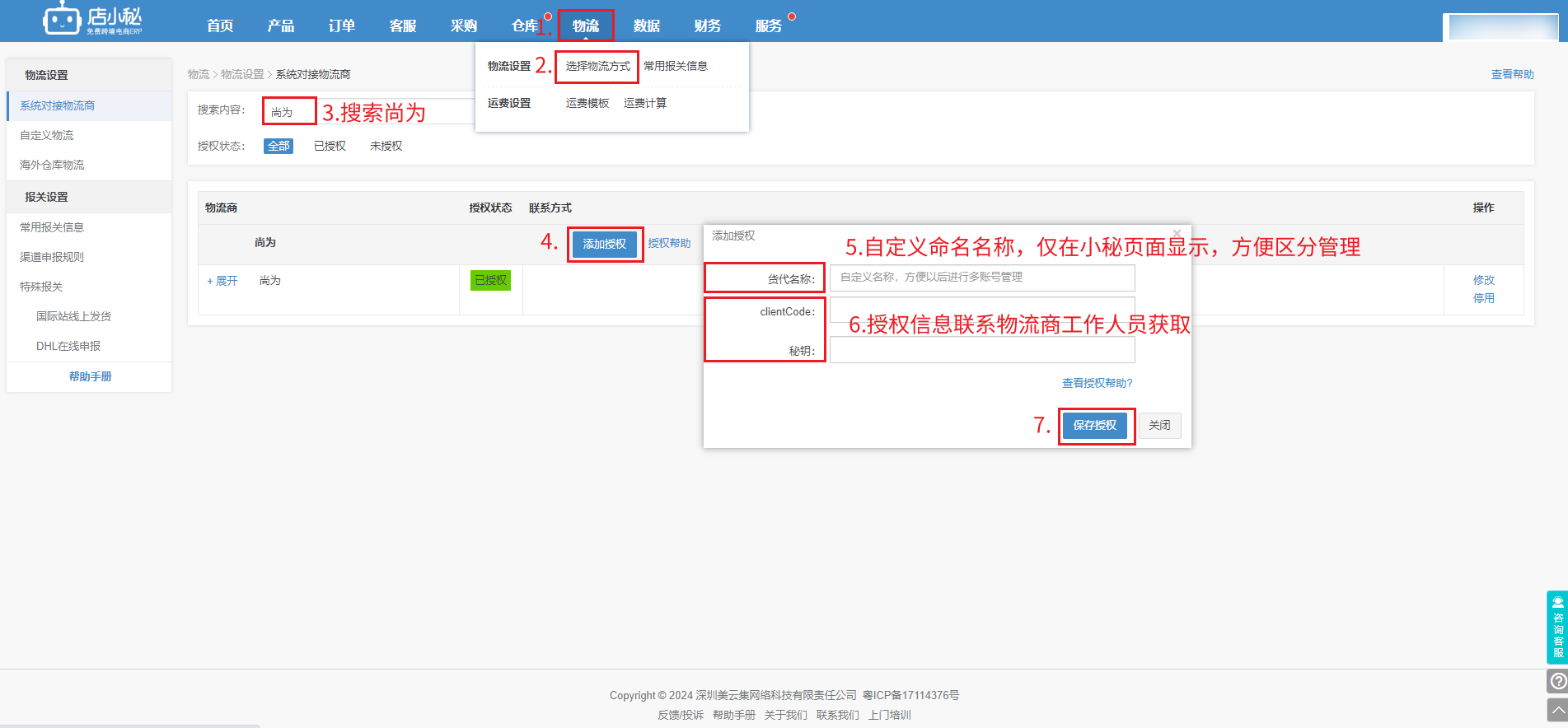Click the 关于我们 footer link
The width and height of the screenshot is (1568, 728).
pyautogui.click(x=785, y=715)
